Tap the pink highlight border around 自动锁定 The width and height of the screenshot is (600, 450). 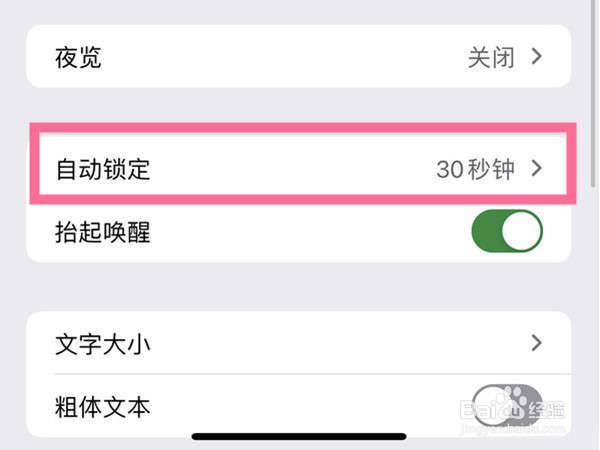point(298,128)
